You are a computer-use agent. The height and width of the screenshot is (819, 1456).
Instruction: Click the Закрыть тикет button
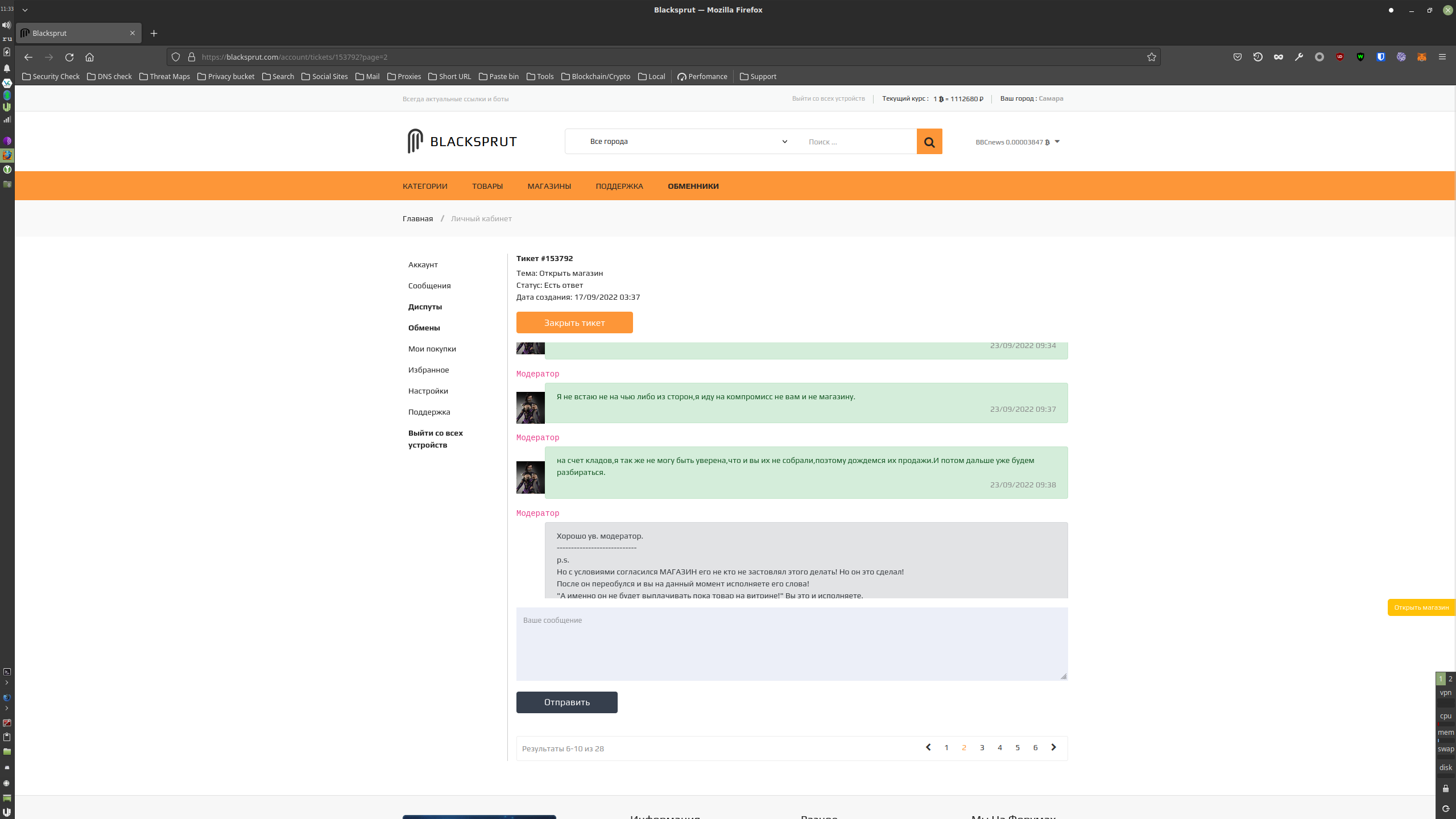pos(574,322)
